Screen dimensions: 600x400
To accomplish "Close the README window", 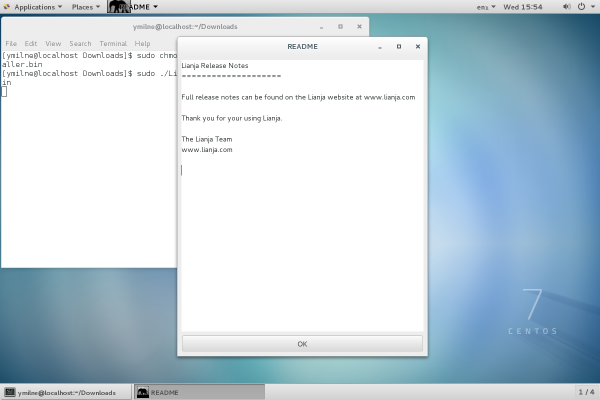I will click(418, 46).
